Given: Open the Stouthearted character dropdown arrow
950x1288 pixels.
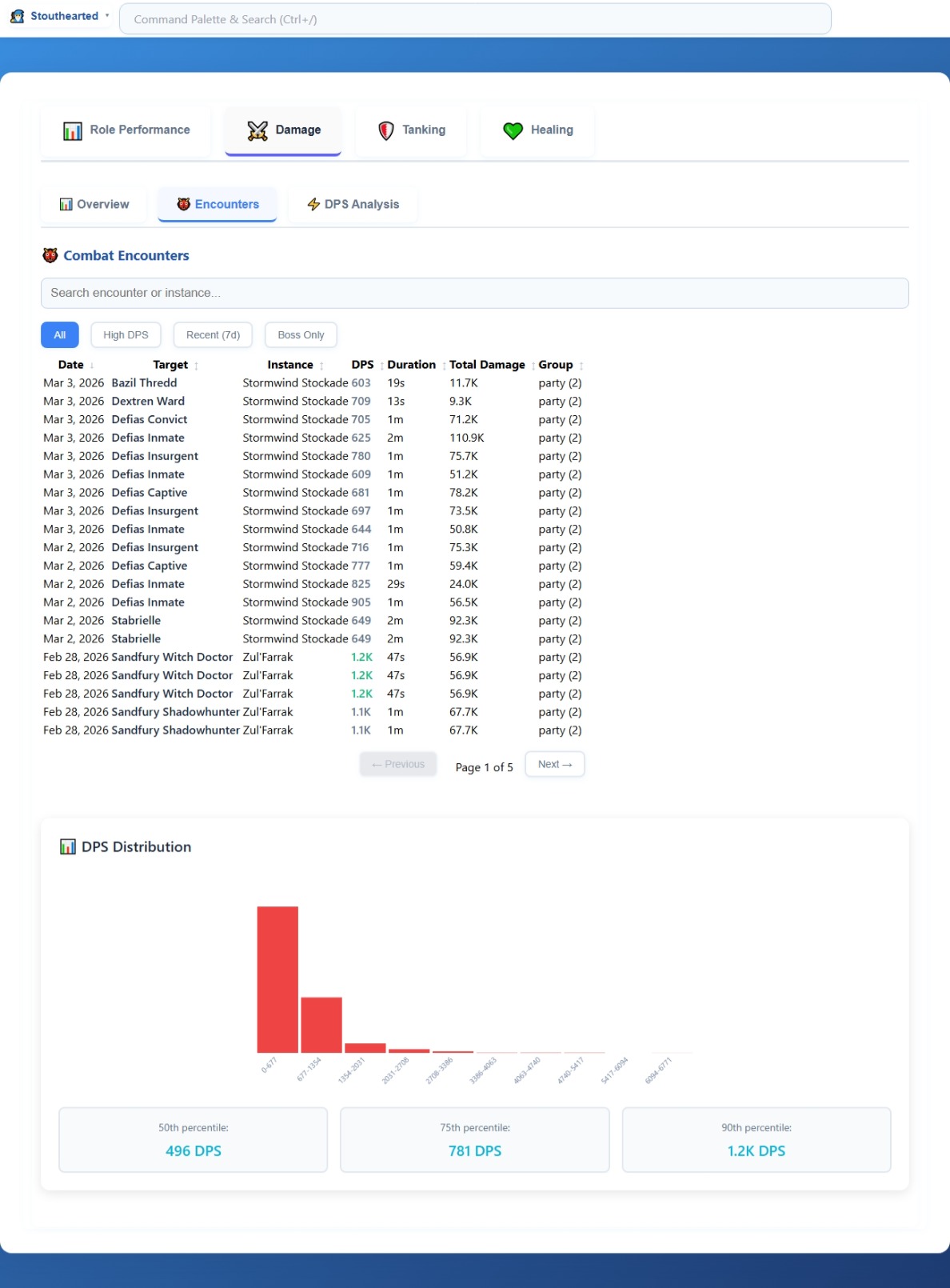Looking at the screenshot, I should coord(107,16).
